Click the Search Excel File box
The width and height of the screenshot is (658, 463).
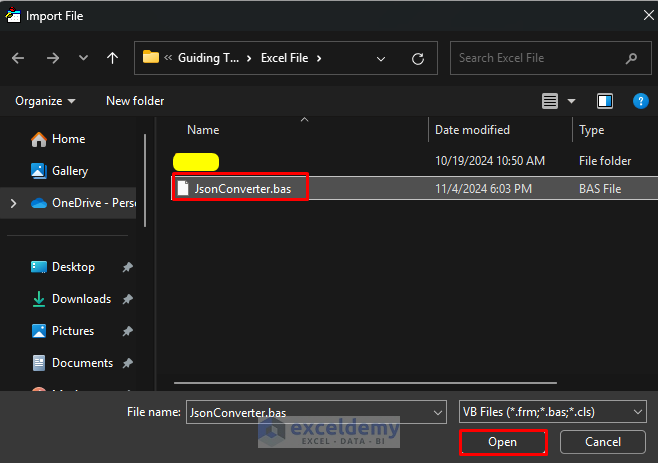[551, 58]
